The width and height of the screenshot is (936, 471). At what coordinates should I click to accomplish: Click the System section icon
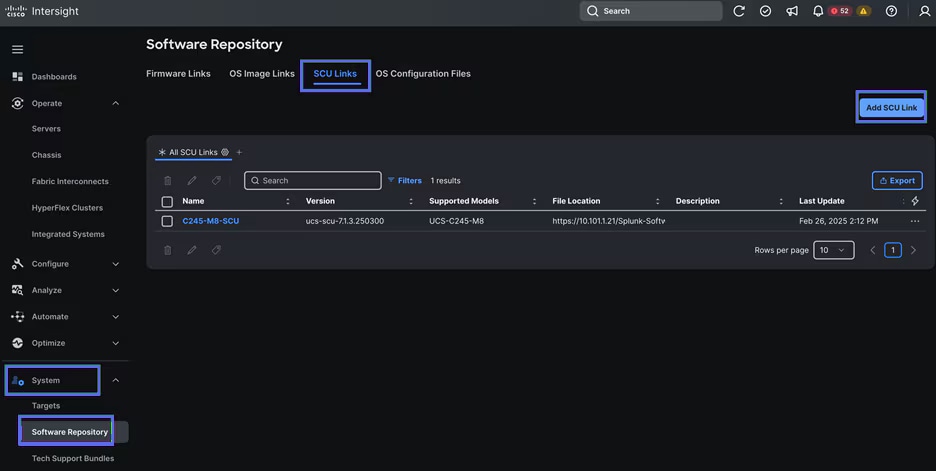[x=17, y=380]
